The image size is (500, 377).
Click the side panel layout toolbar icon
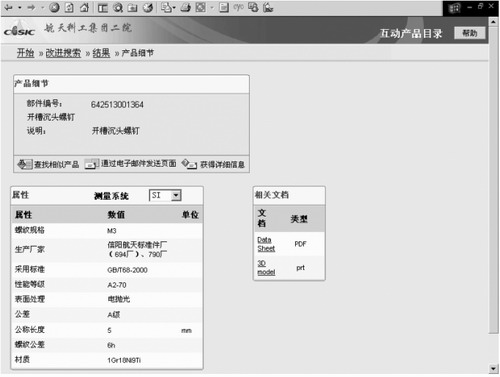click(x=103, y=7)
